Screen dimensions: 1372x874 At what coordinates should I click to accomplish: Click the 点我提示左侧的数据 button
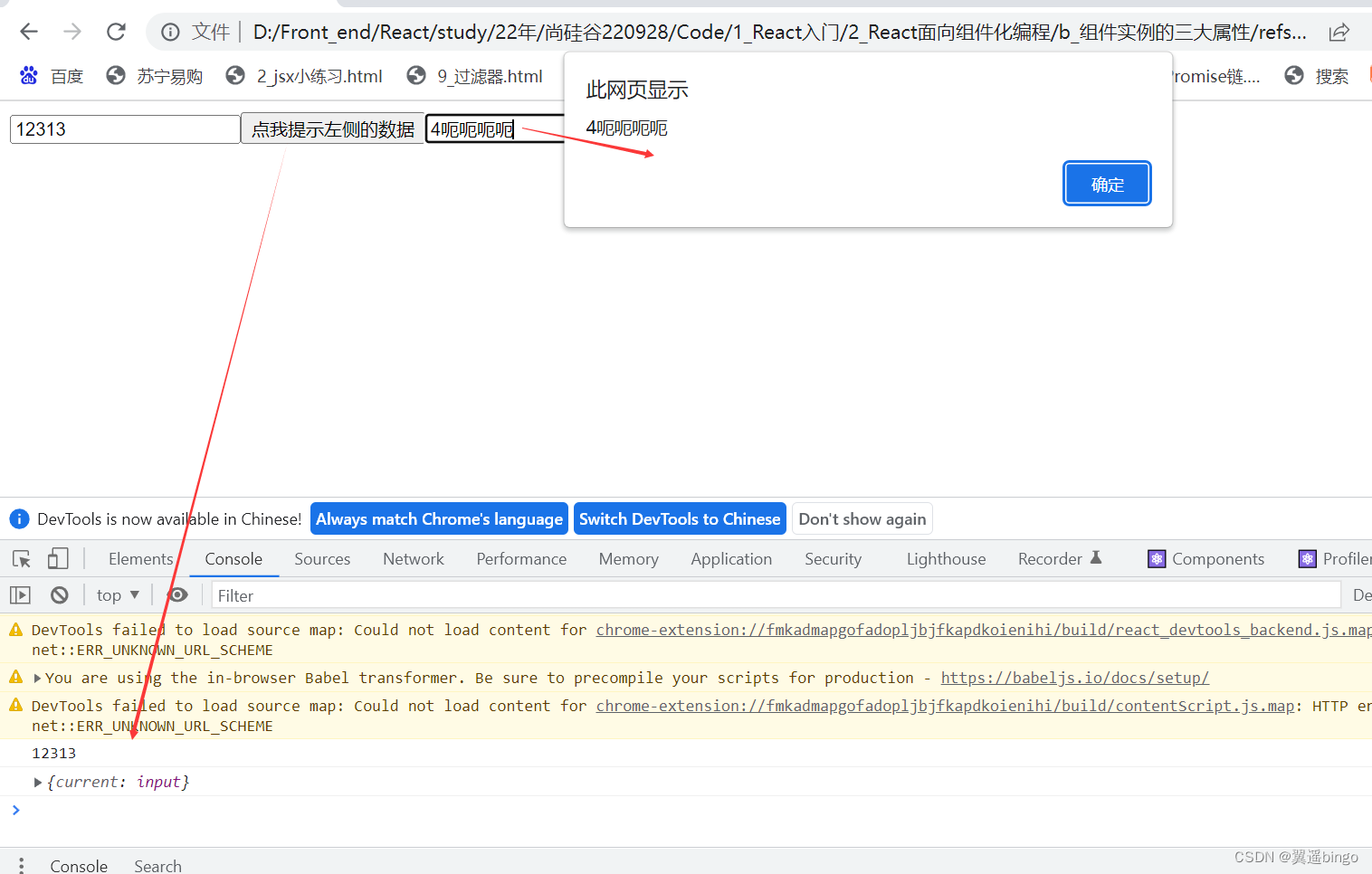[x=332, y=129]
